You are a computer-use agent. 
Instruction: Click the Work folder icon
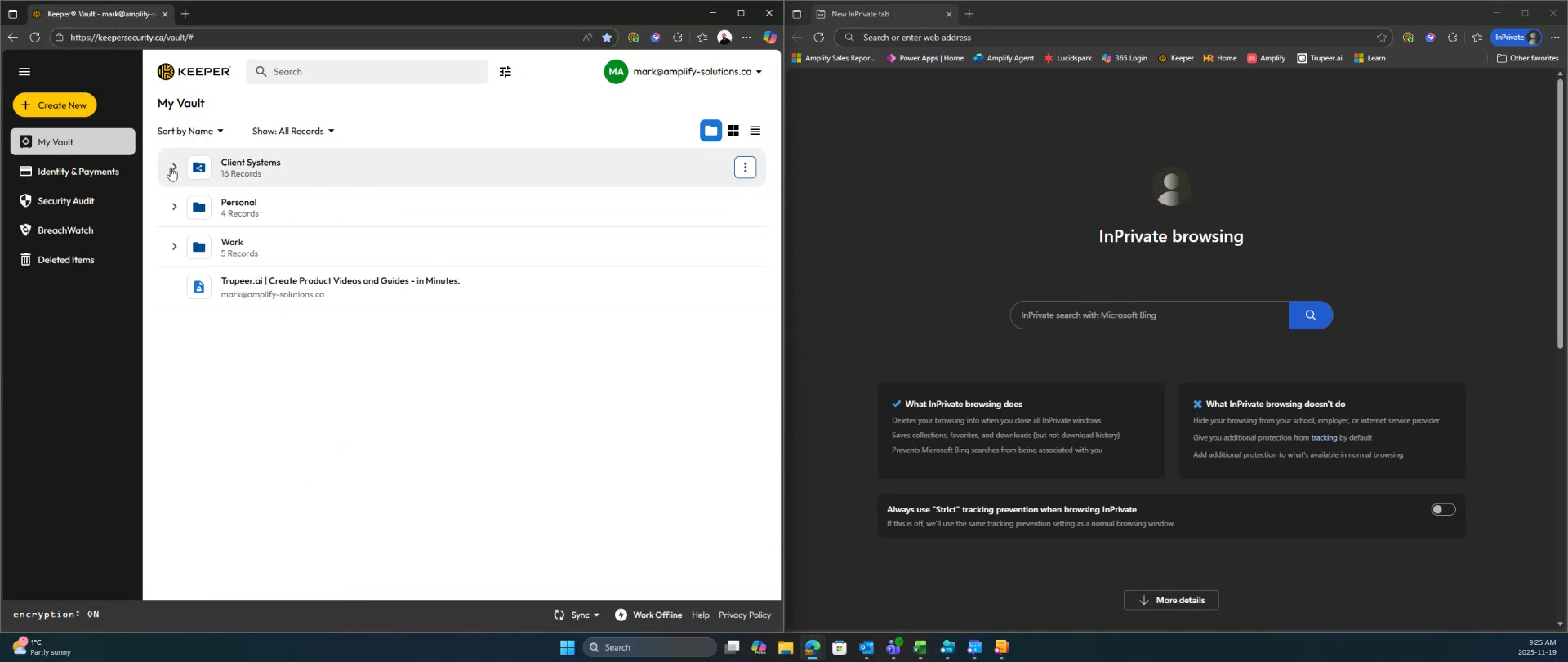pyautogui.click(x=198, y=247)
